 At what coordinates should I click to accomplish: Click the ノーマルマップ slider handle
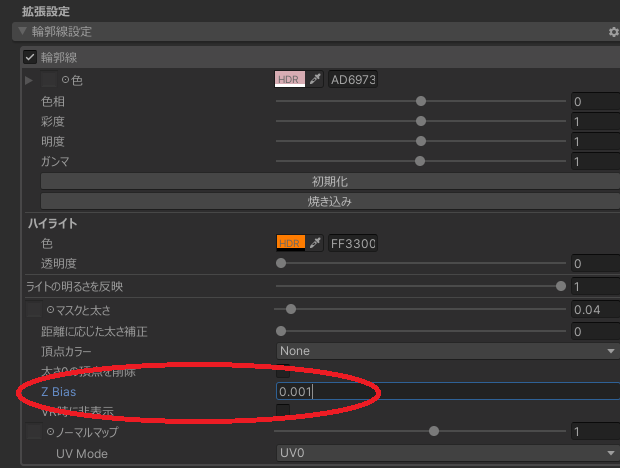tap(434, 431)
